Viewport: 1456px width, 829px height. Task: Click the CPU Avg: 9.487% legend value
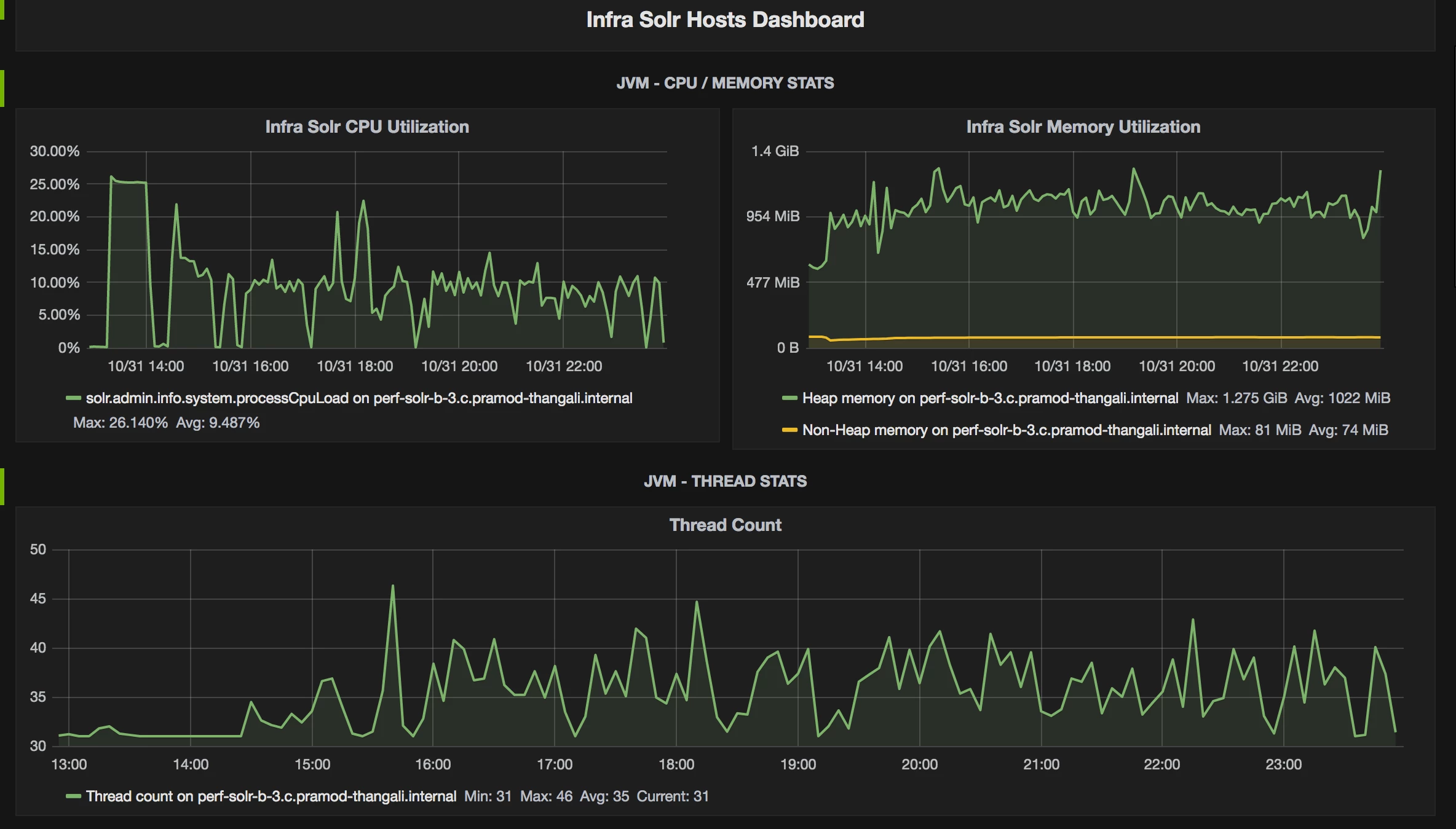click(218, 423)
